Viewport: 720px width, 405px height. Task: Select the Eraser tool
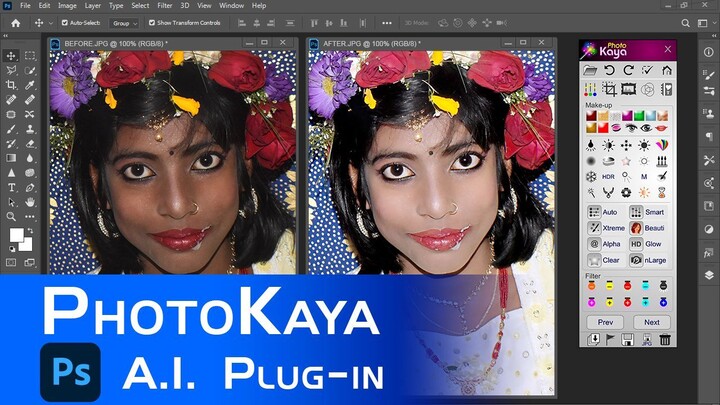click(x=30, y=144)
